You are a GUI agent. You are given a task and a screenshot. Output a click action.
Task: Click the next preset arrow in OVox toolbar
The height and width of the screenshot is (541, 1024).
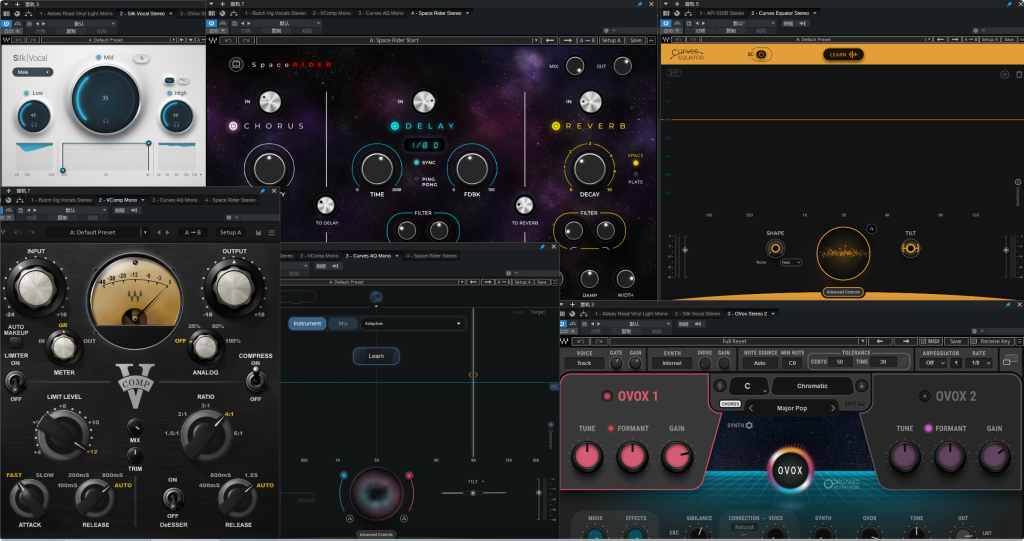[x=905, y=341]
